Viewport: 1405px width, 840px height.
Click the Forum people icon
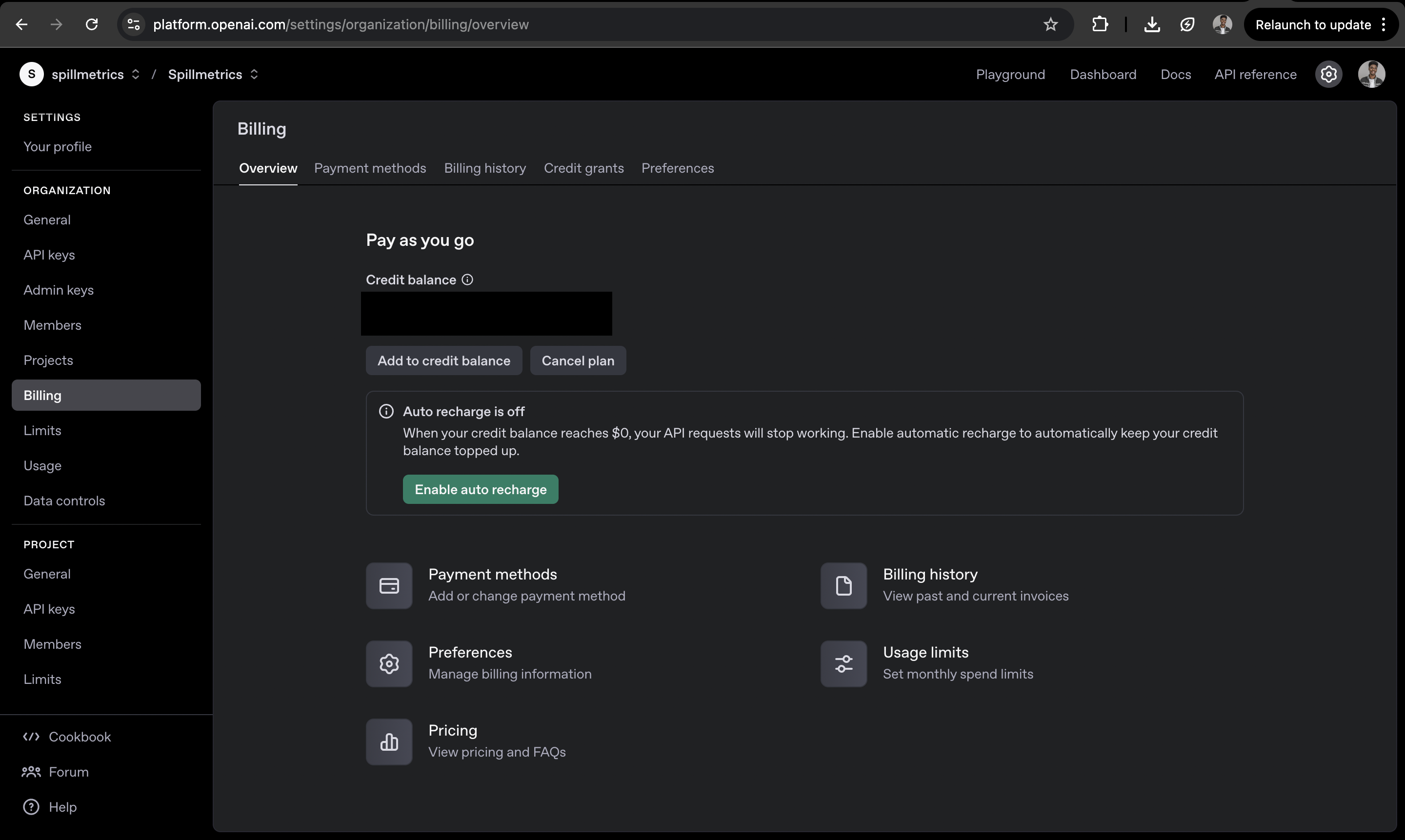click(31, 772)
